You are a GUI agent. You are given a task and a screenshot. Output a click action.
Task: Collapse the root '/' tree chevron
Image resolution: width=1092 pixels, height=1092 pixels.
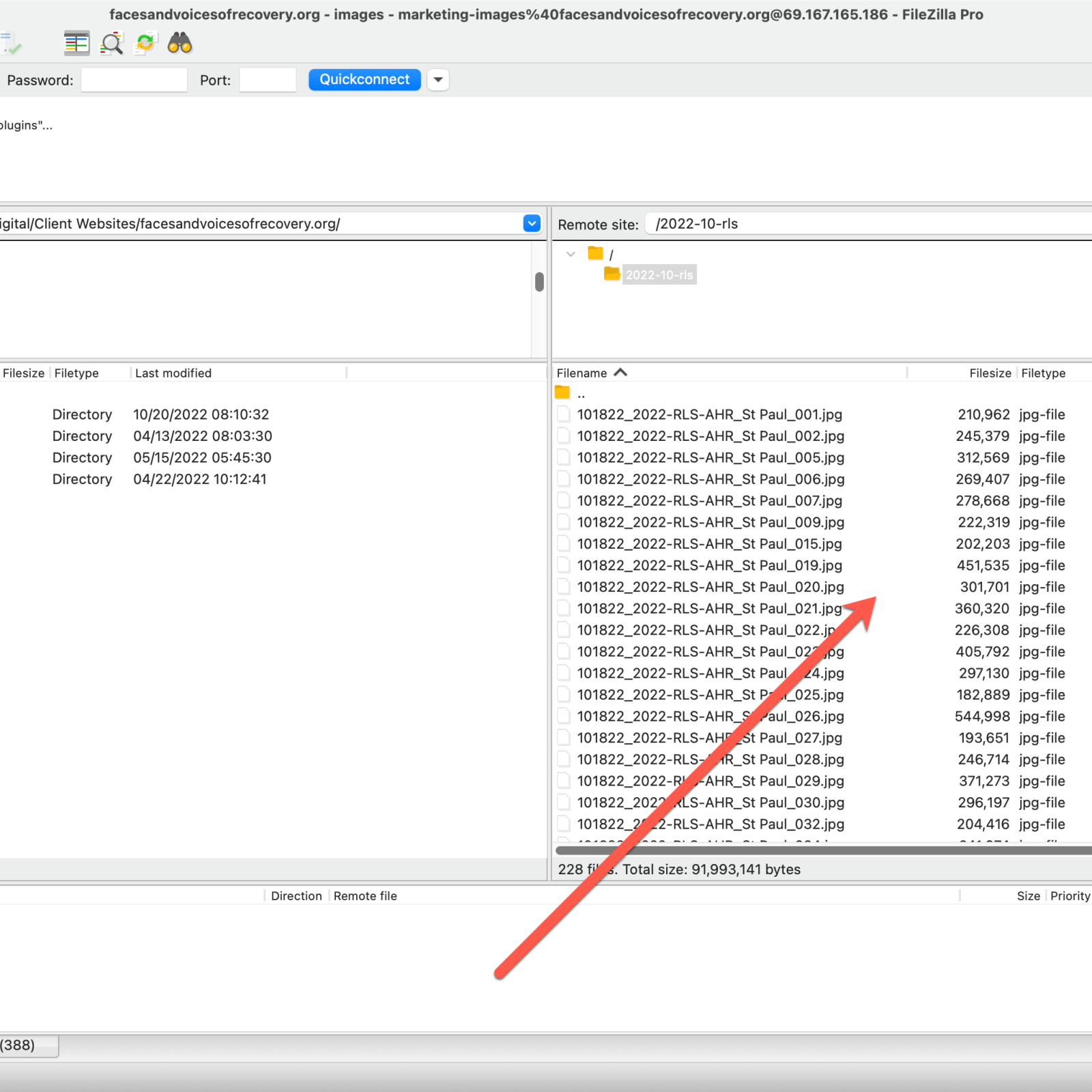(571, 254)
